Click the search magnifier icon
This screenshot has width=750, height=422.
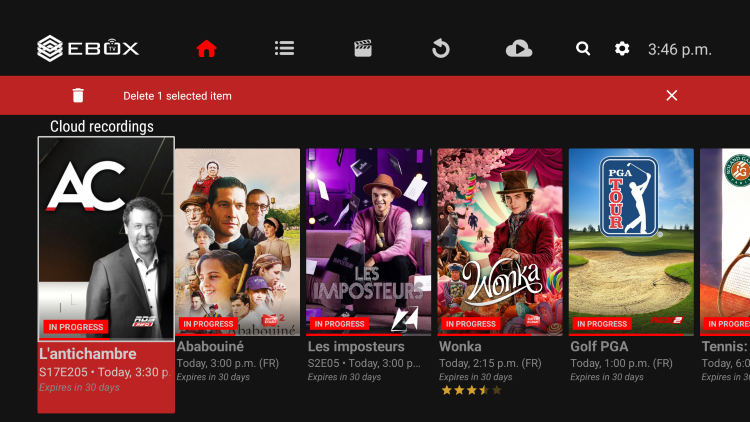[x=583, y=48]
